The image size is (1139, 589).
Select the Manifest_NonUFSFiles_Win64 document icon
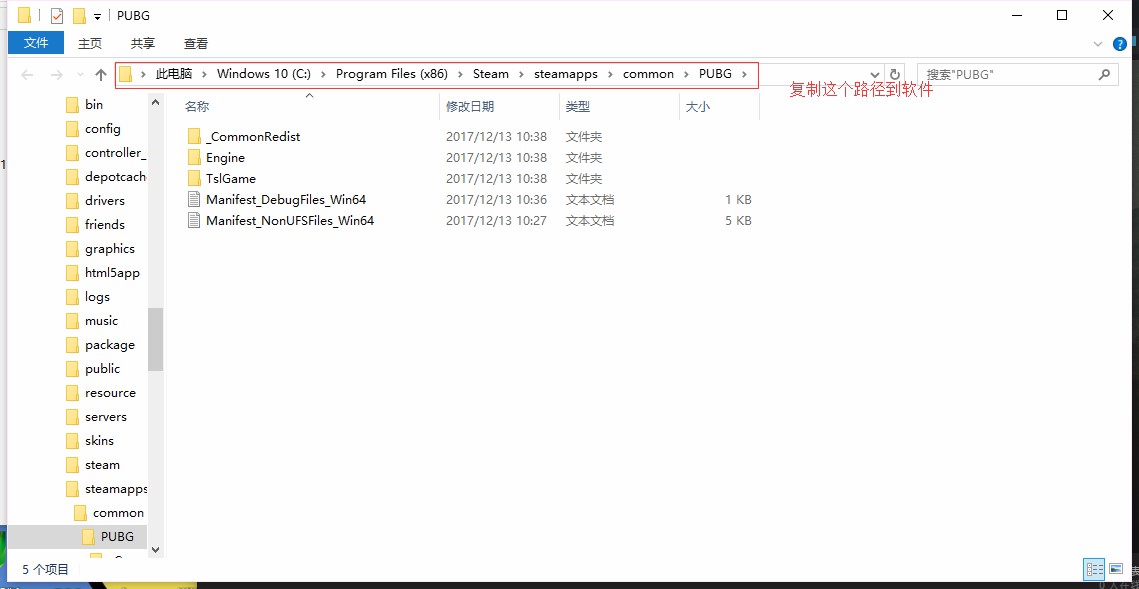pos(194,221)
